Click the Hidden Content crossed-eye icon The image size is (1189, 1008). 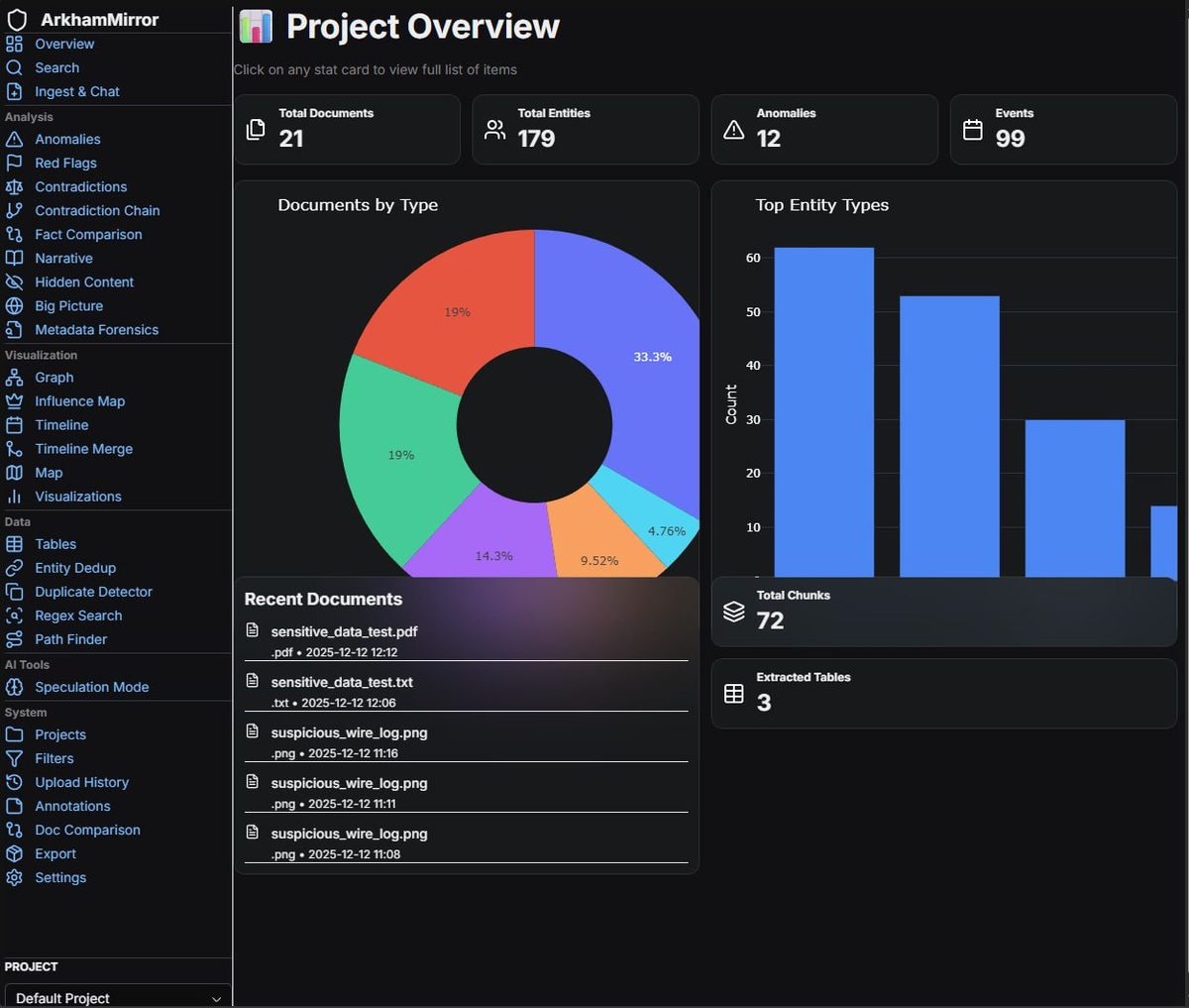pos(14,281)
